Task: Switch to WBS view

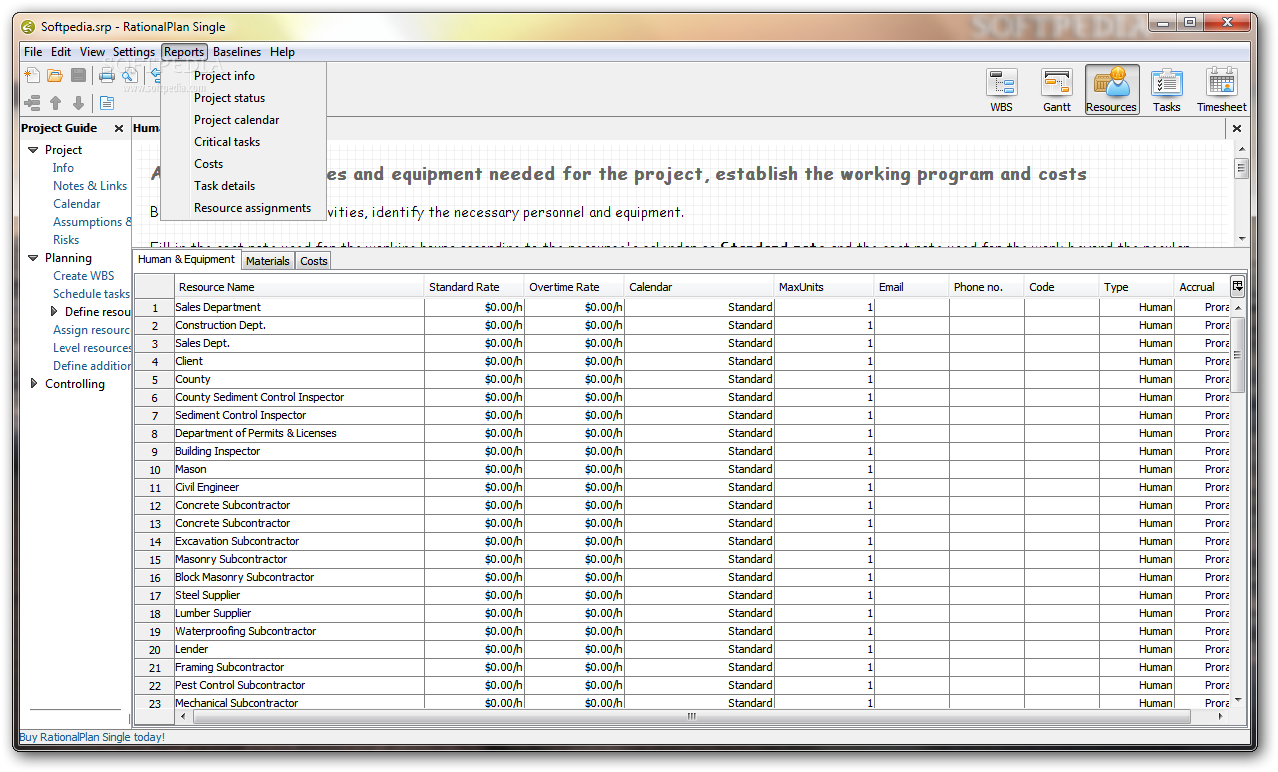Action: [x=1001, y=90]
